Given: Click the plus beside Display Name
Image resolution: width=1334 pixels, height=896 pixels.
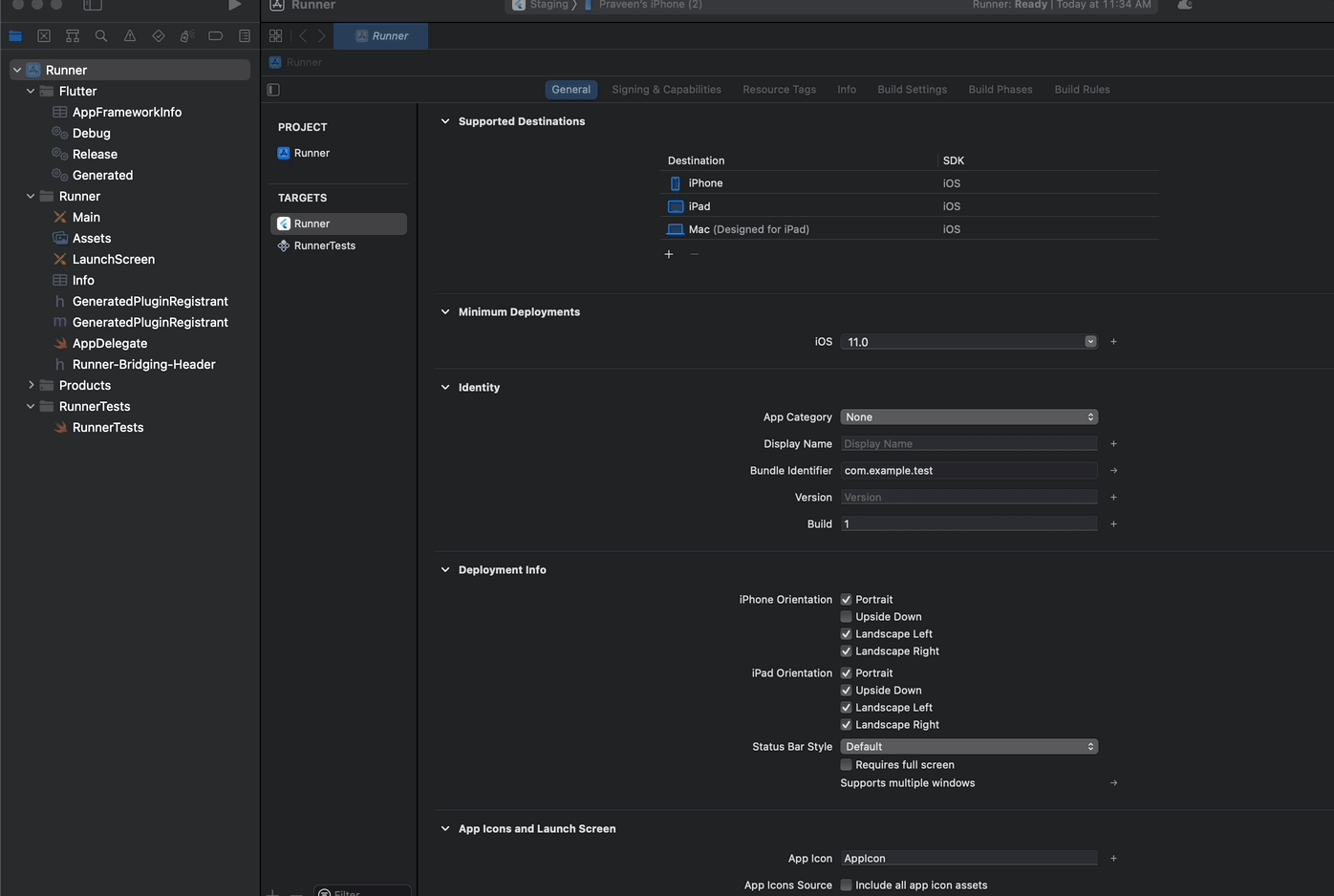Looking at the screenshot, I should pos(1113,444).
